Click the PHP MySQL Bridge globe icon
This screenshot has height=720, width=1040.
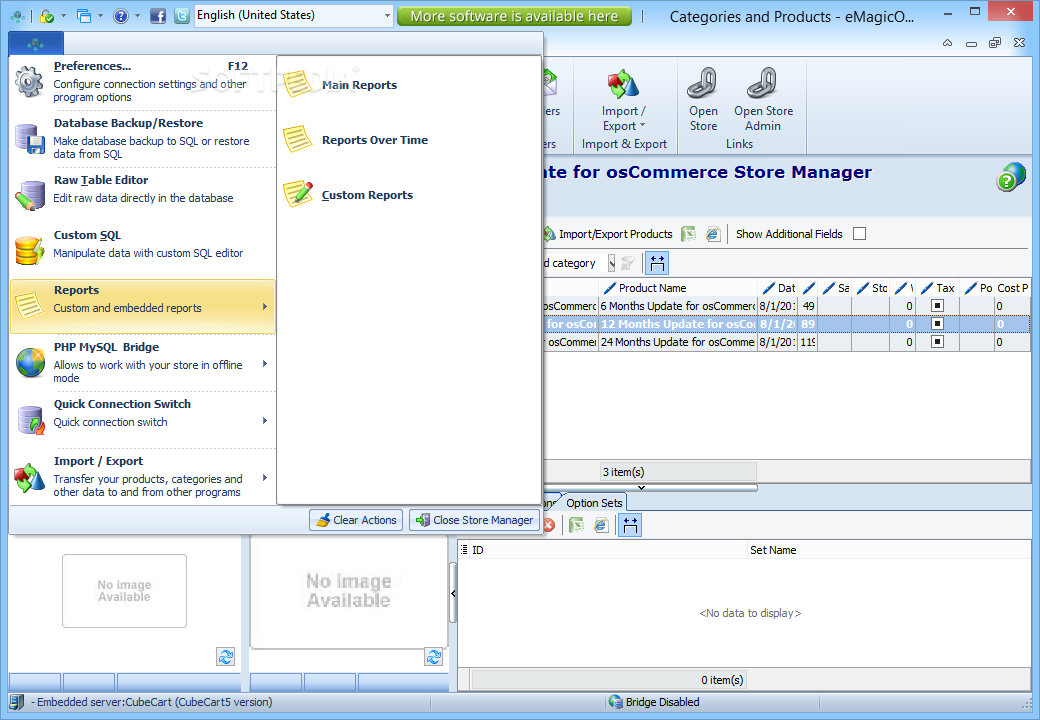click(30, 363)
